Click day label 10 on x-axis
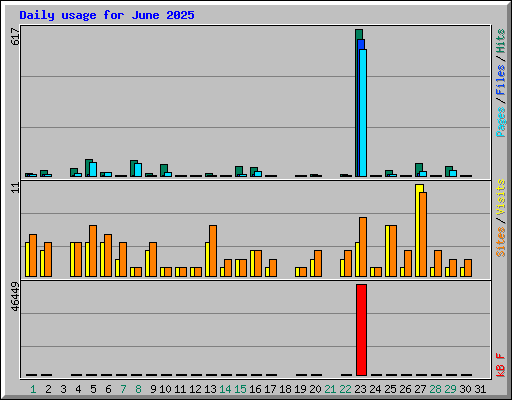The width and height of the screenshot is (512, 400). 165,389
